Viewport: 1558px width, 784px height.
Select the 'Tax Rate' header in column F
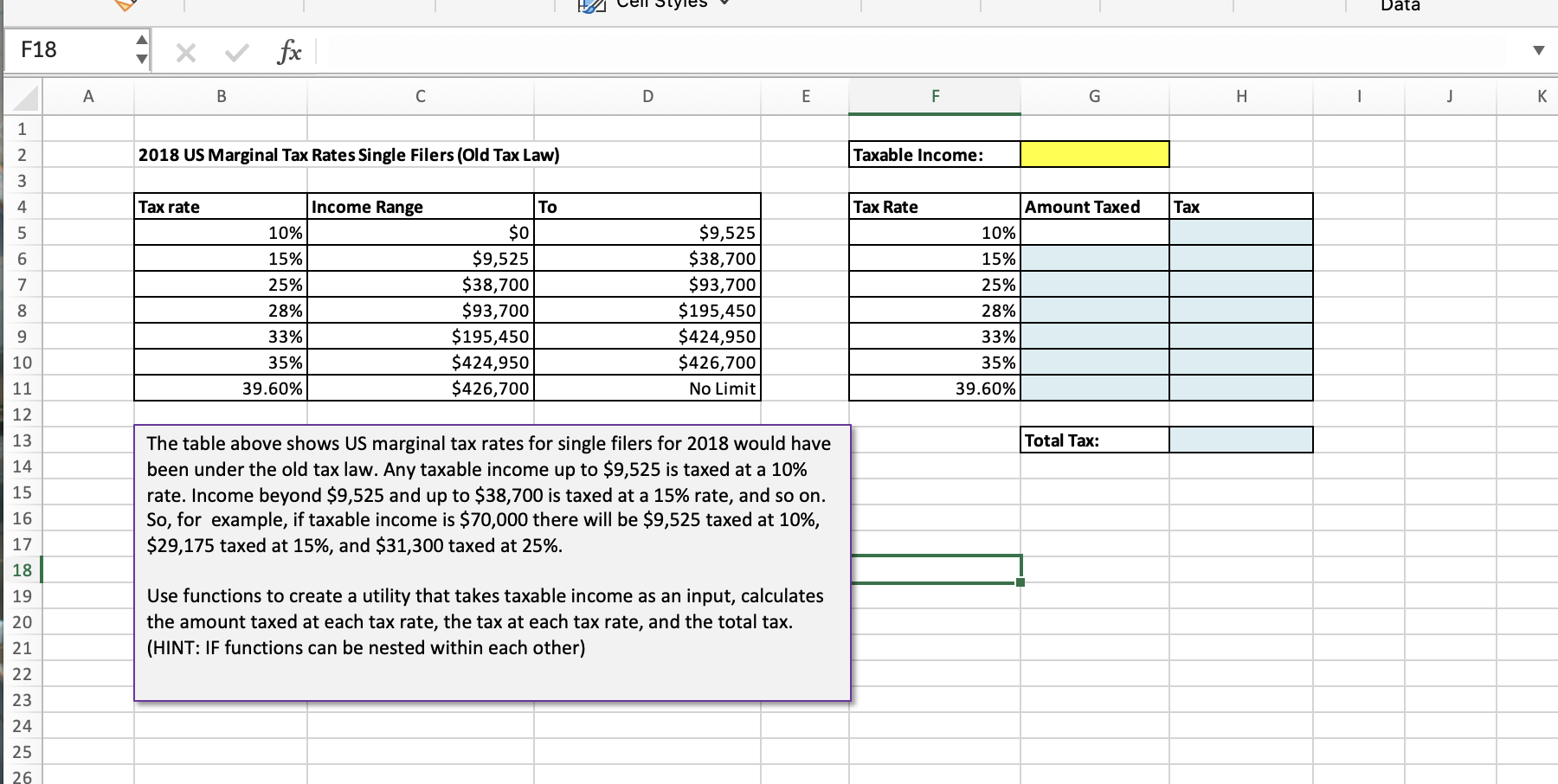pos(935,207)
